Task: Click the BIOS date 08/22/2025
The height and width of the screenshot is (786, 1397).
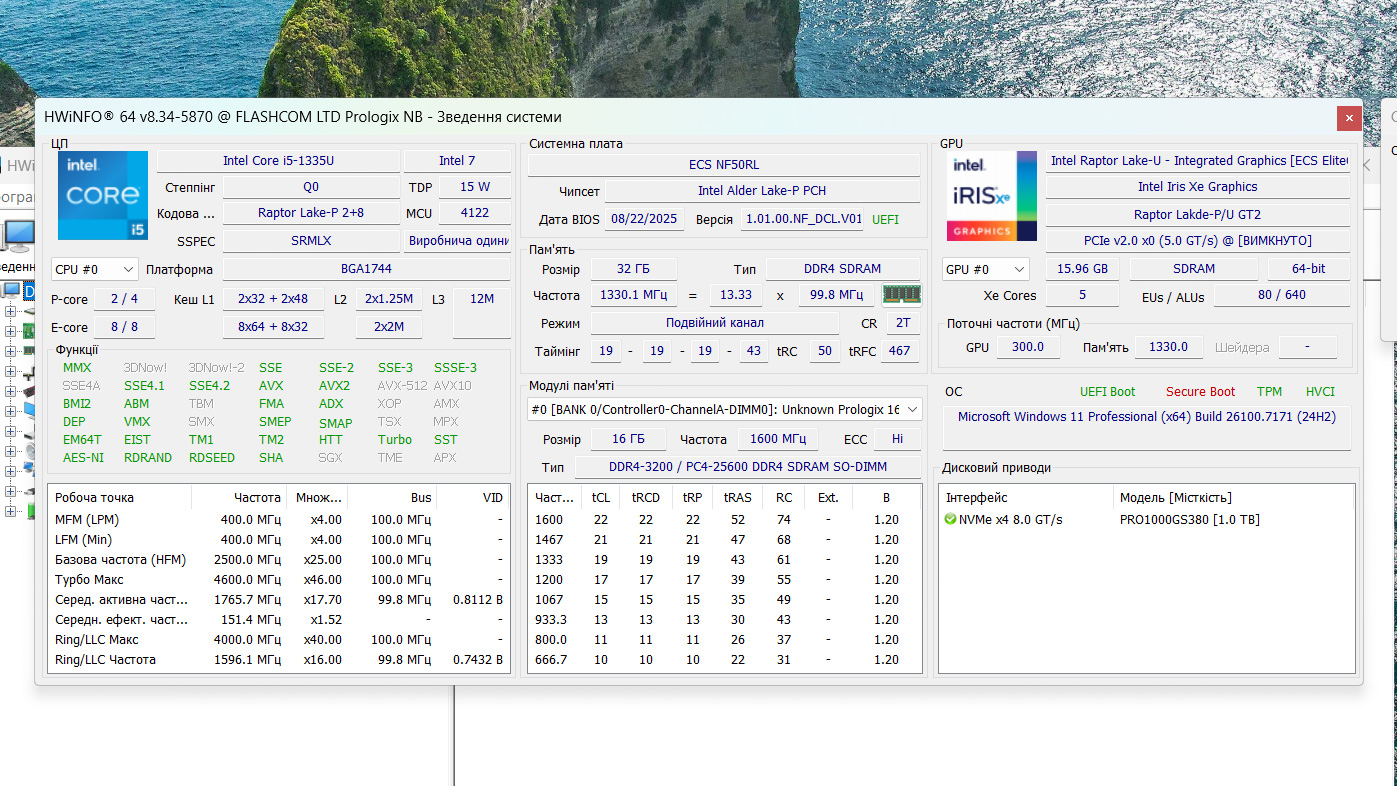Action: pyautogui.click(x=644, y=219)
